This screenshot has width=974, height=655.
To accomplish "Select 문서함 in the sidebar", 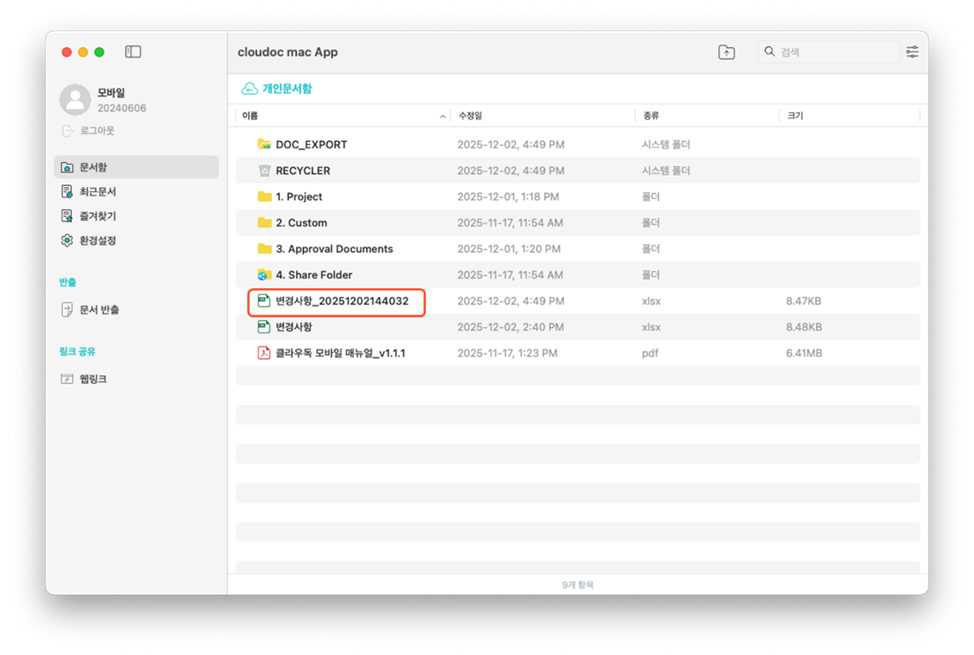I will click(x=93, y=167).
